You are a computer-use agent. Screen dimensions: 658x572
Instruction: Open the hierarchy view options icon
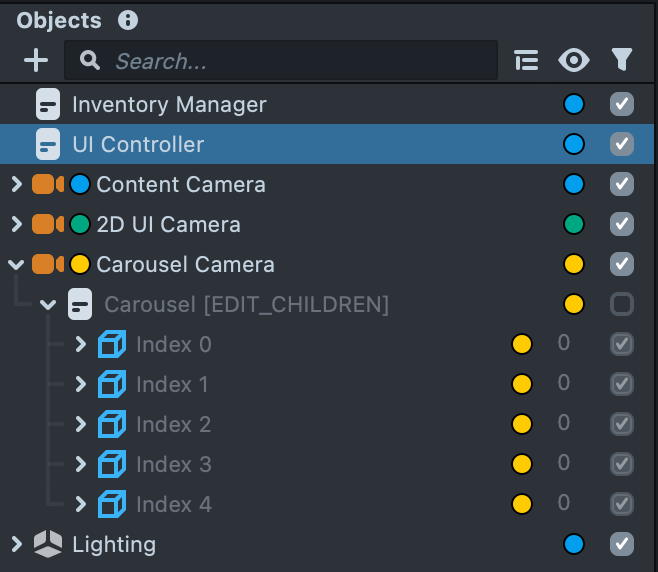526,61
